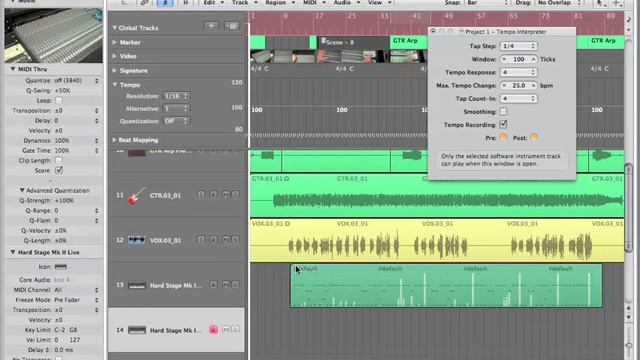Click the Window ticks value field
Image resolution: width=640 pixels, height=360 pixels.
click(x=518, y=59)
